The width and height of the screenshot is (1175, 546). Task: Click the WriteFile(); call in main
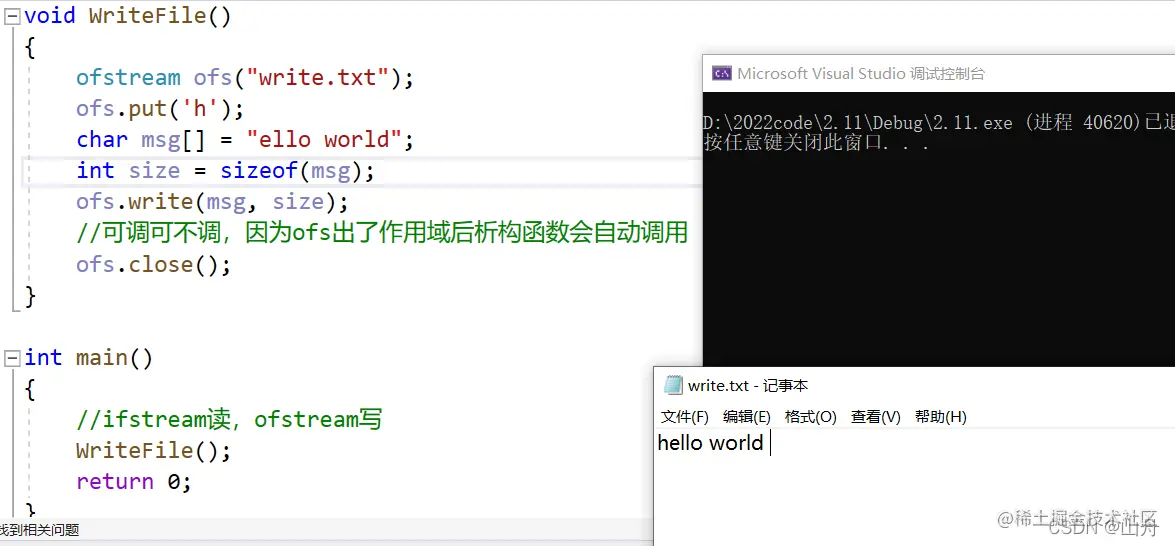pyautogui.click(x=153, y=451)
